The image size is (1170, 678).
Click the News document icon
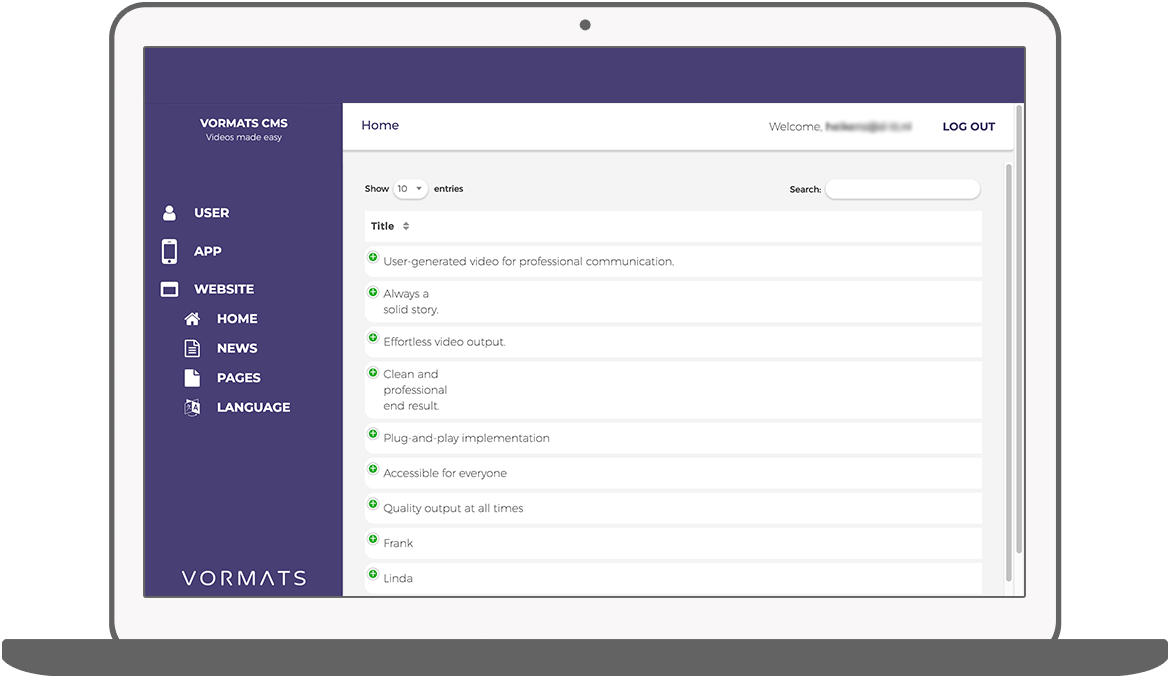tap(192, 348)
